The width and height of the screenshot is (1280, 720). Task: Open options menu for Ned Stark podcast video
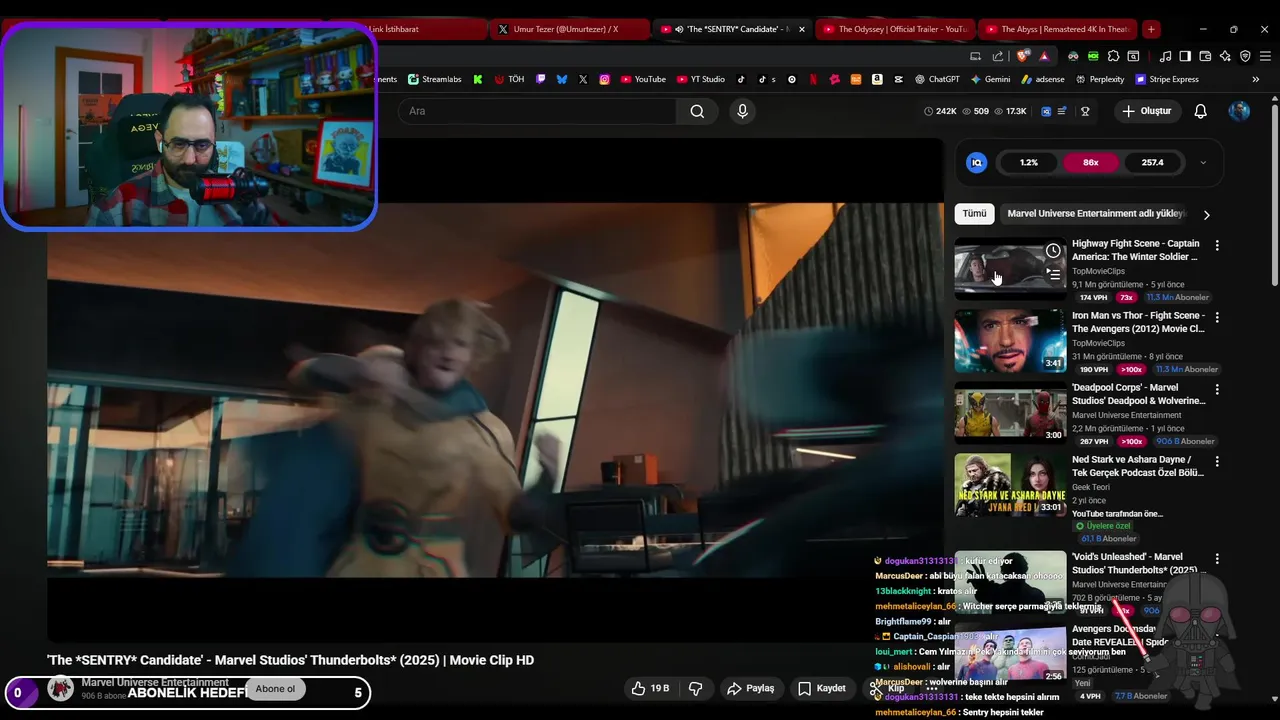(1217, 461)
